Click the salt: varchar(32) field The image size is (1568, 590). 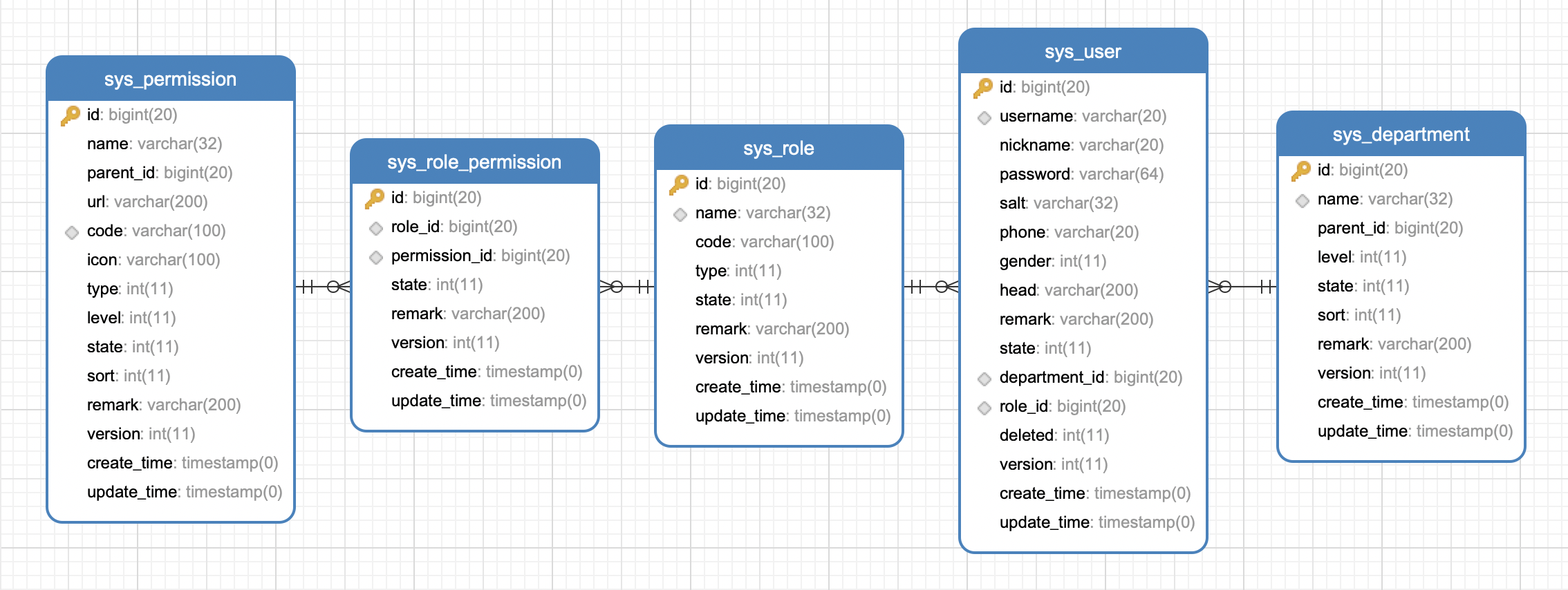point(1058,203)
